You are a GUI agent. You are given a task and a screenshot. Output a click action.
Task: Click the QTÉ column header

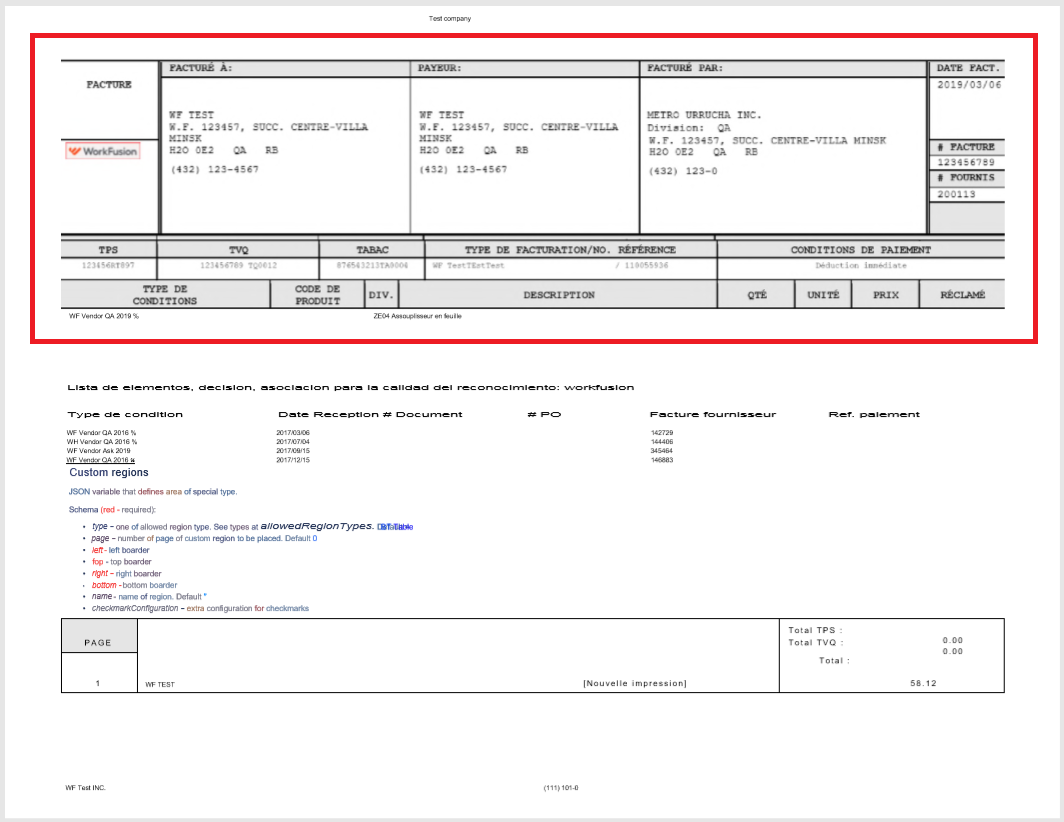(x=757, y=295)
